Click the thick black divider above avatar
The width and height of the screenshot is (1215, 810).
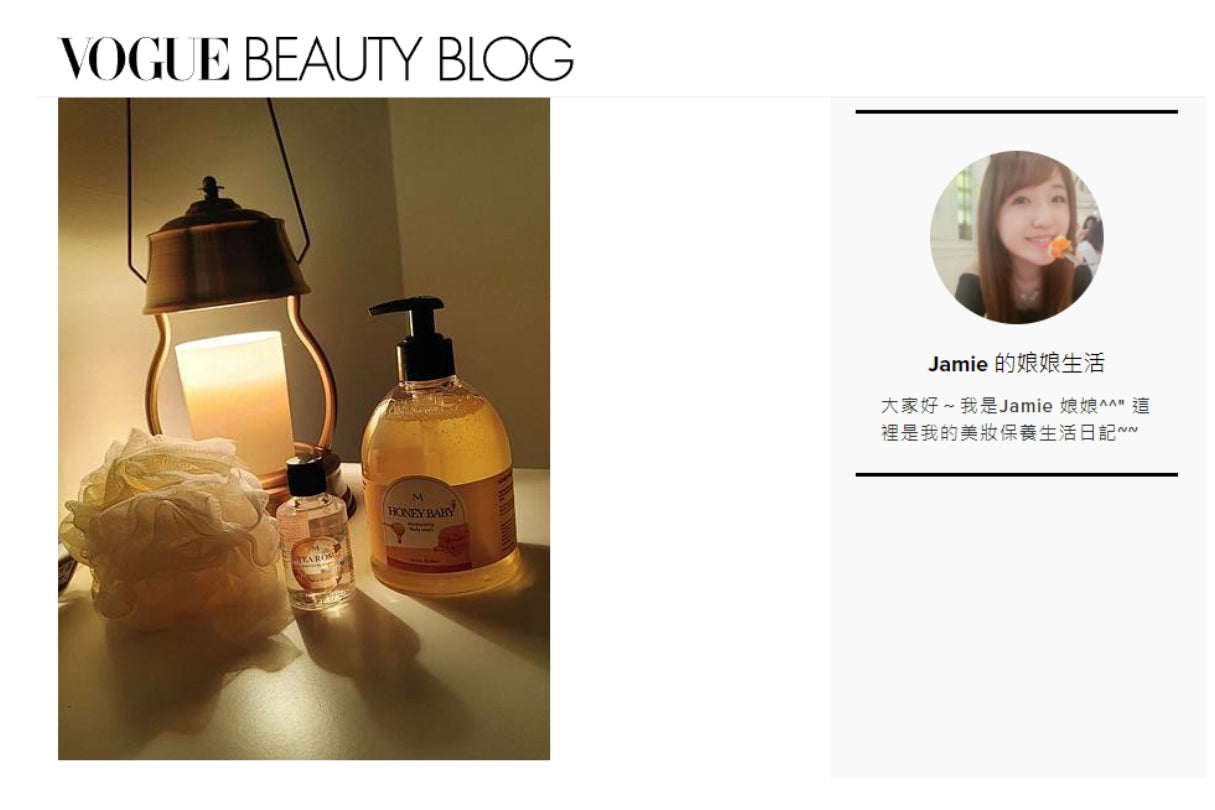tap(1016, 112)
